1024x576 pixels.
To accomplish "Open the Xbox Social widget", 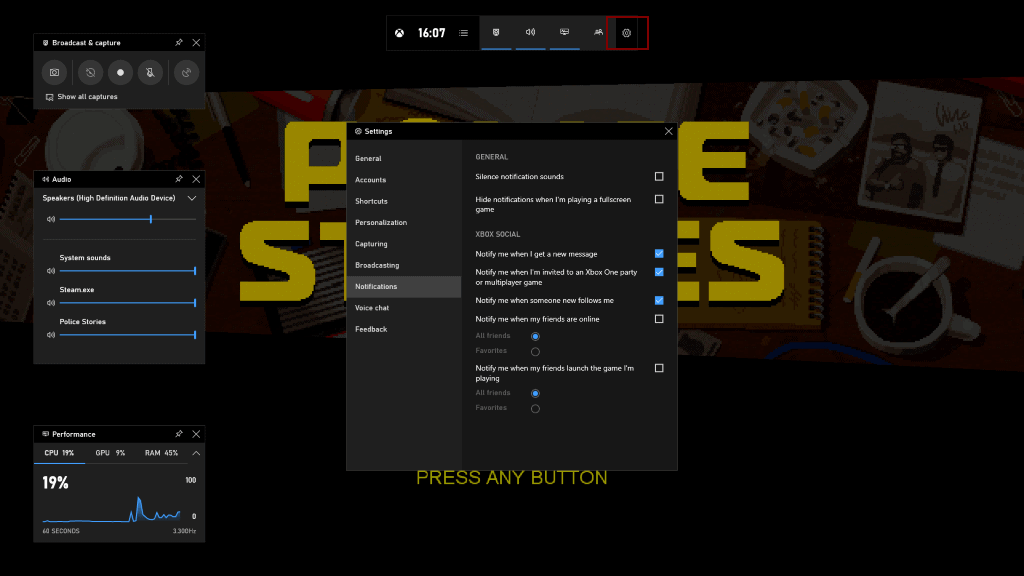I will pyautogui.click(x=596, y=32).
